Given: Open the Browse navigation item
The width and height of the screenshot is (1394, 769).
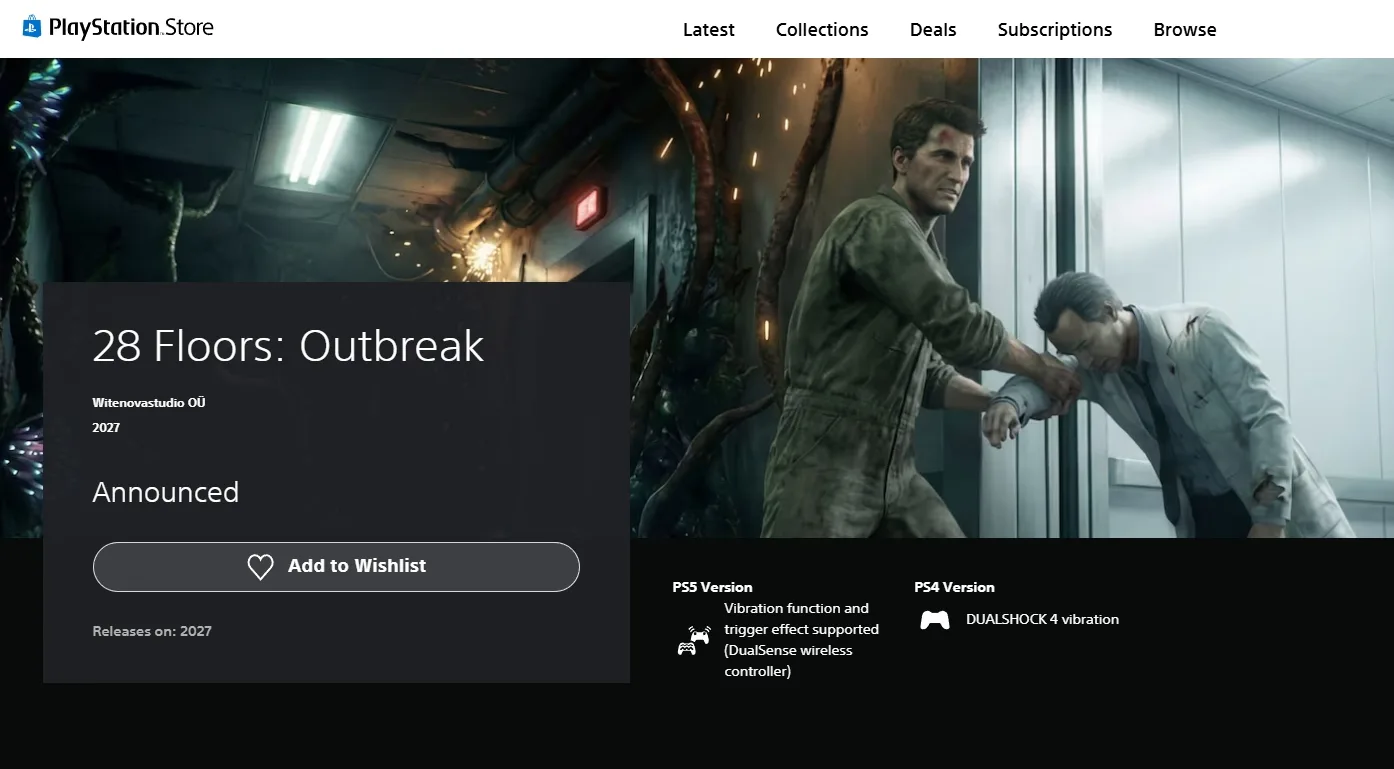Looking at the screenshot, I should (x=1184, y=30).
